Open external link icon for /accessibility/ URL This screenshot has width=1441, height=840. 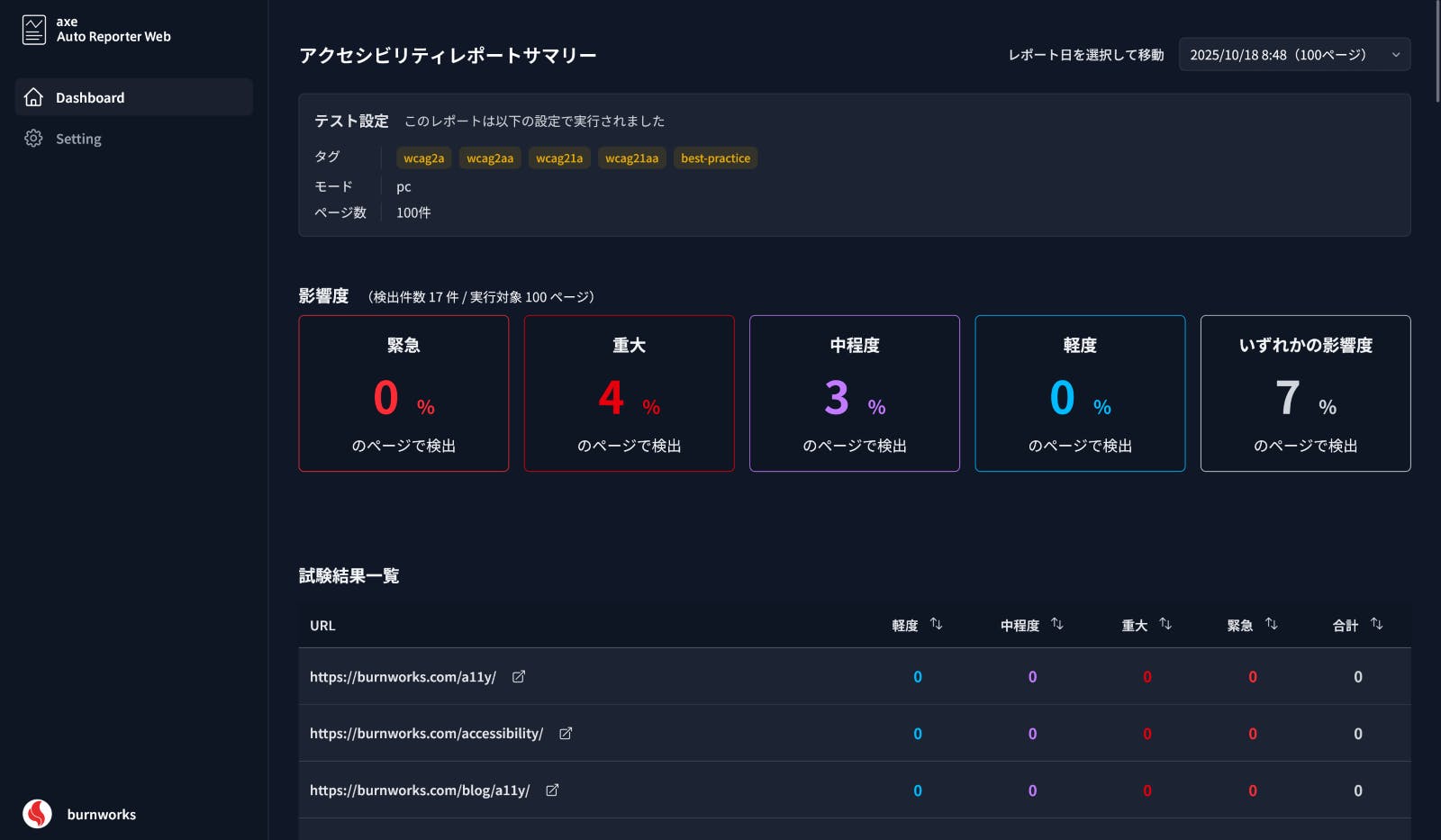coord(566,734)
